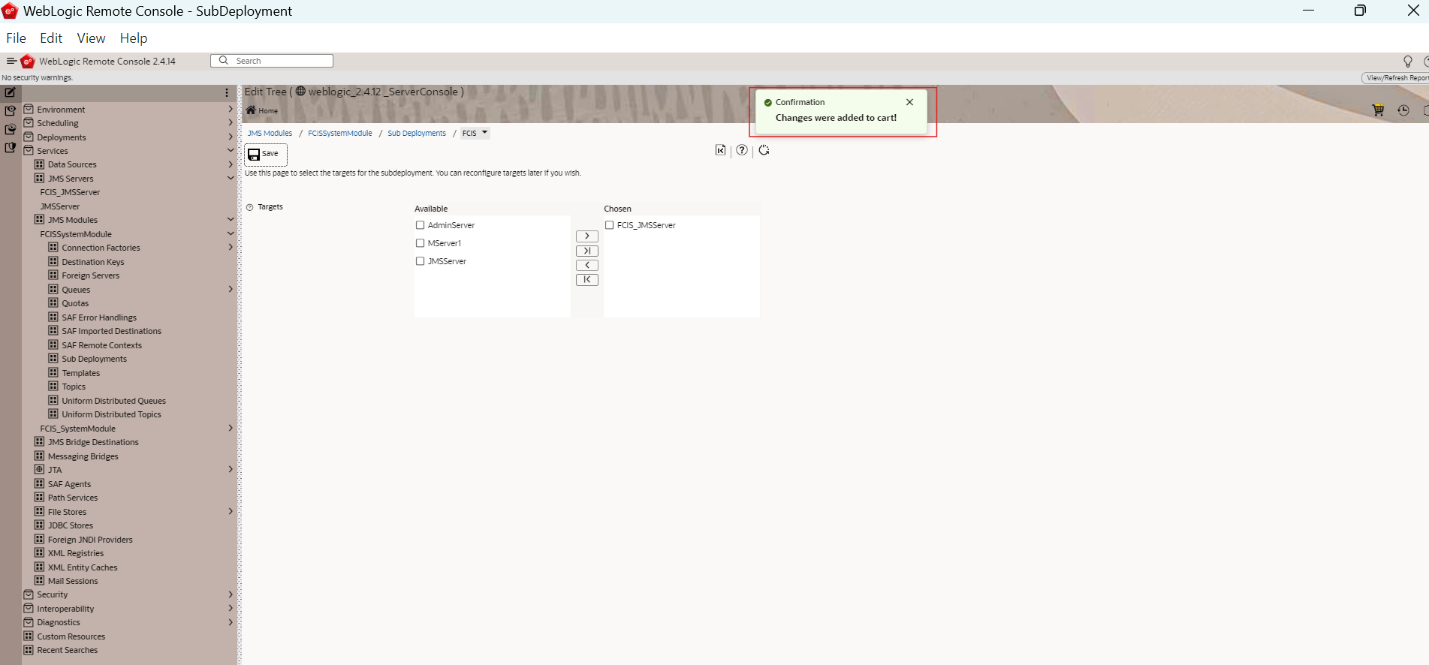Open the shopping cart icon
This screenshot has width=1429, height=665.
point(1378,110)
